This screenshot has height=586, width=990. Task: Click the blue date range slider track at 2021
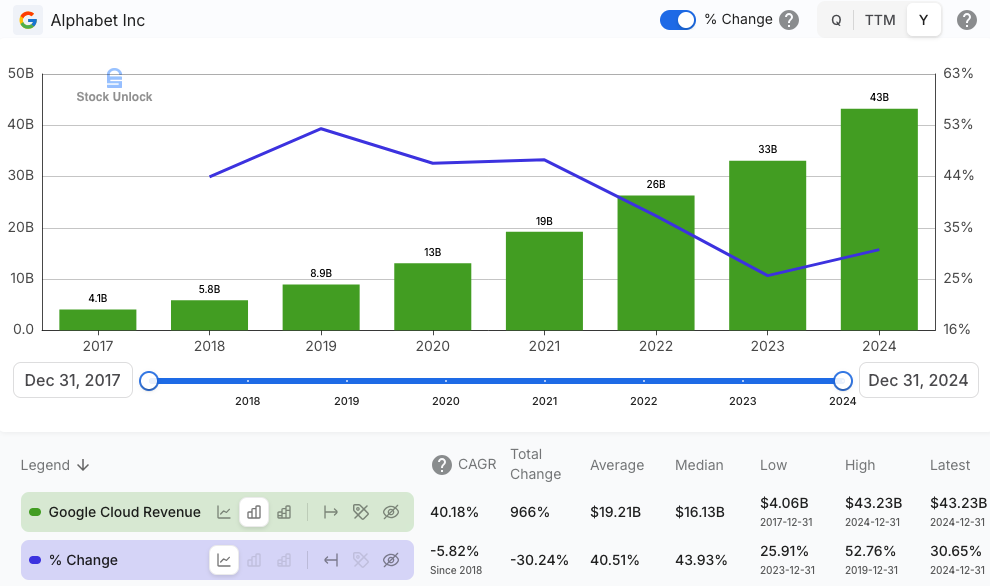[x=545, y=381]
